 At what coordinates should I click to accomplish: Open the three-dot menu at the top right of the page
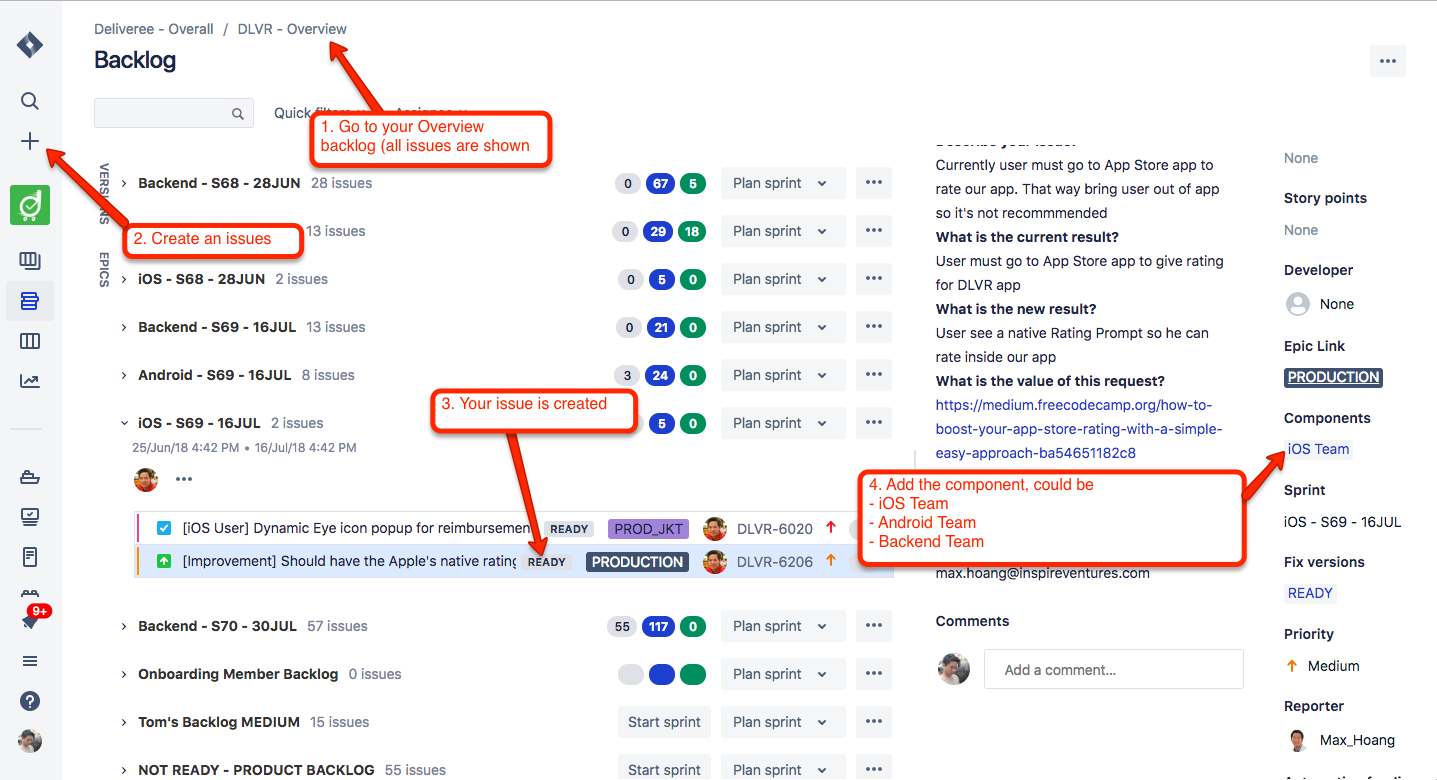[x=1387, y=61]
